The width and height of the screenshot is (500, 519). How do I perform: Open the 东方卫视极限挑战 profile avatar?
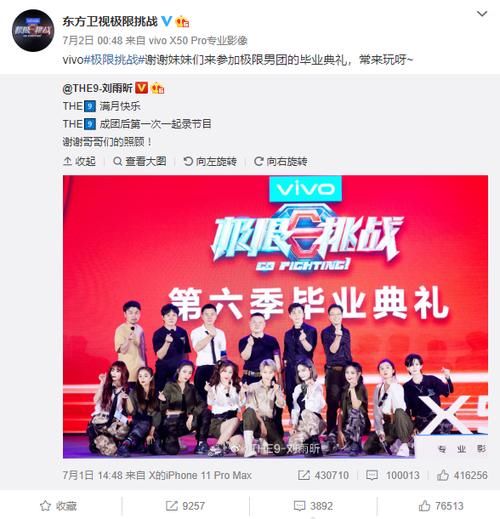pyautogui.click(x=33, y=31)
